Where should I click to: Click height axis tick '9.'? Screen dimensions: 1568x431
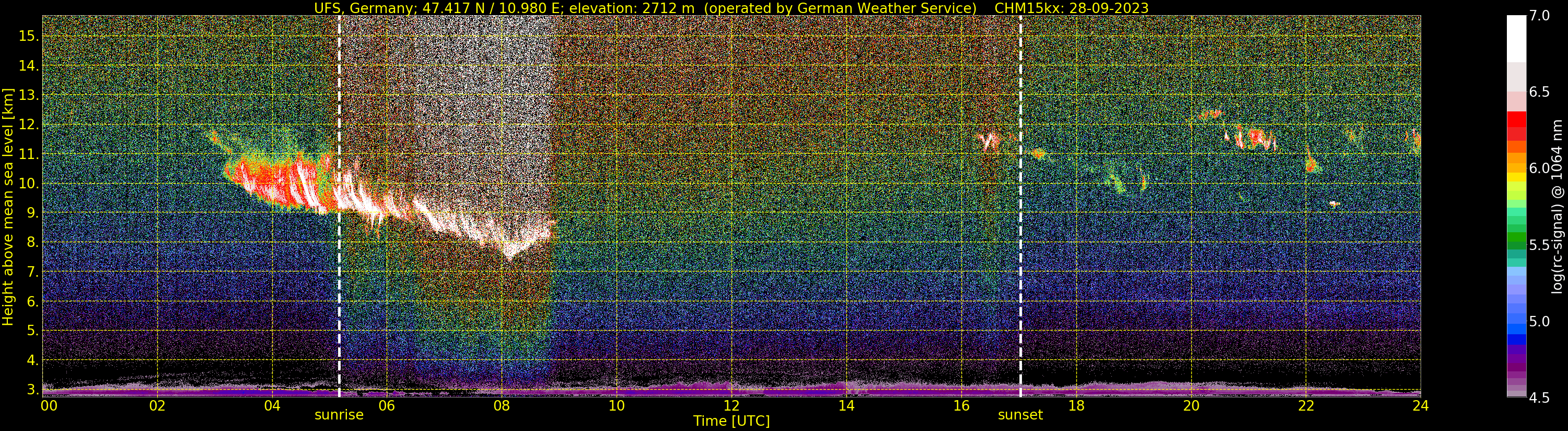[32, 213]
